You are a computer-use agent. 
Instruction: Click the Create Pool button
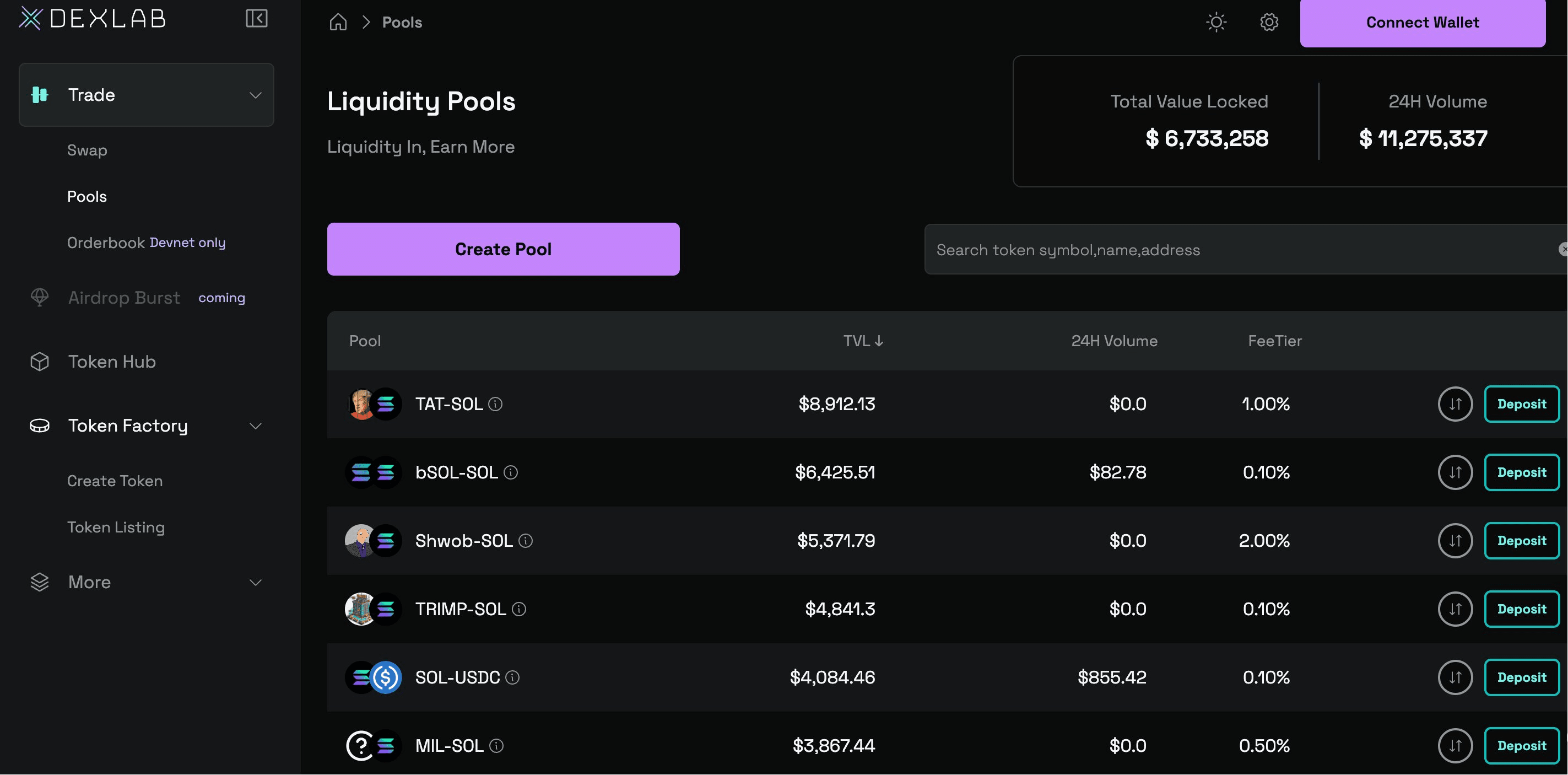(x=503, y=249)
